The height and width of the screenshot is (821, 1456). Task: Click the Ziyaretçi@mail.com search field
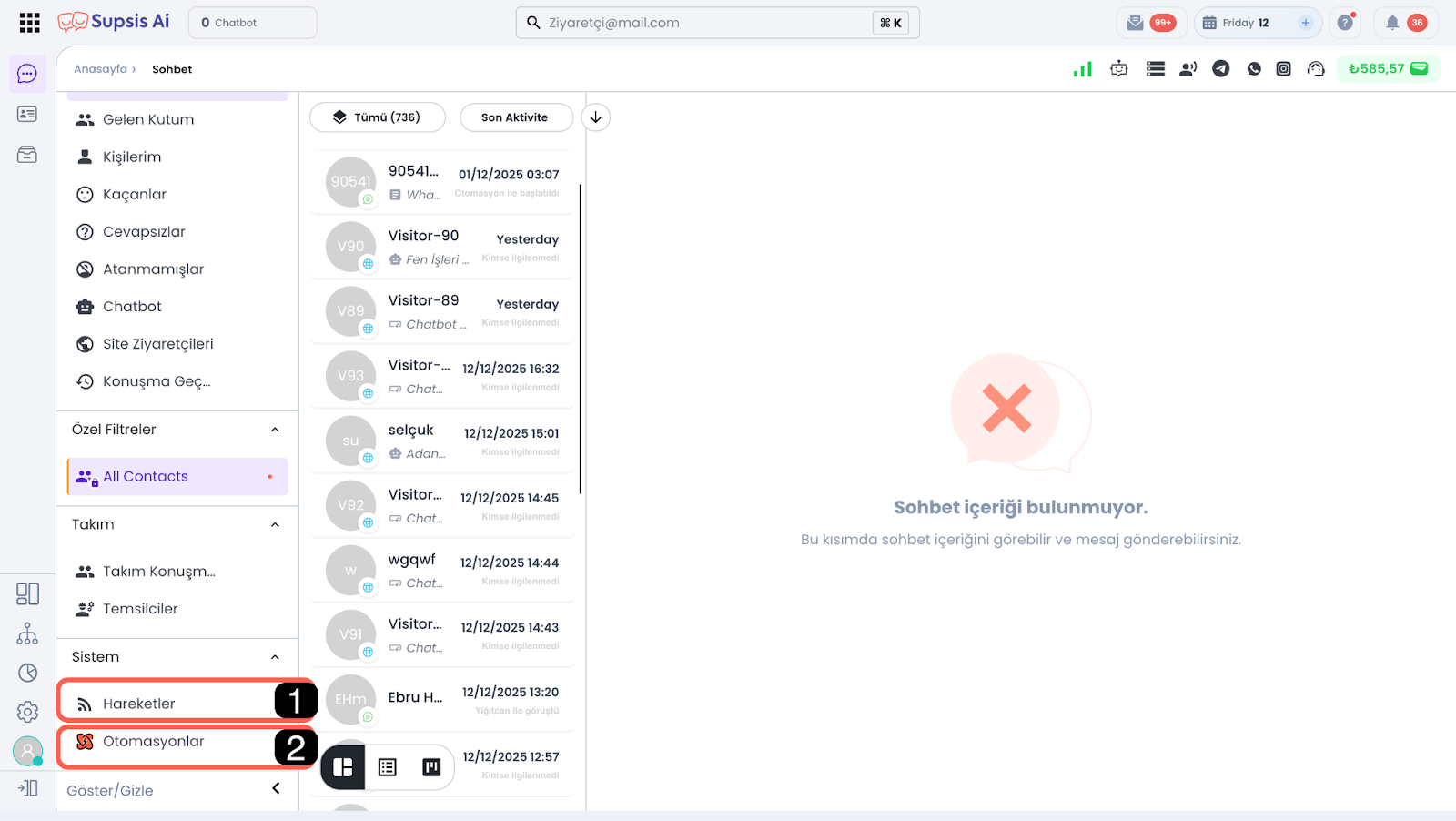701,23
